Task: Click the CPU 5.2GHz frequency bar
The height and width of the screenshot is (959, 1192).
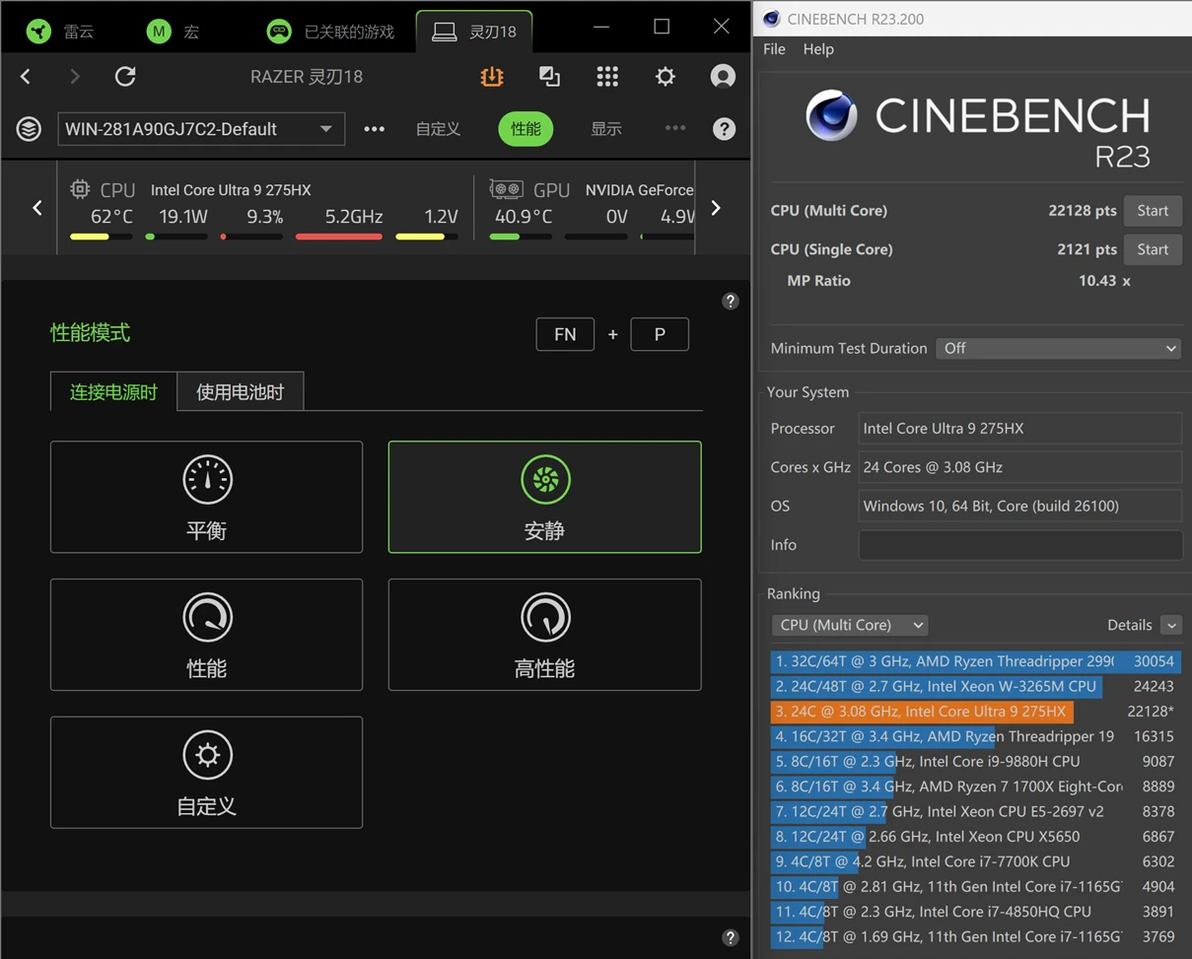Action: (x=339, y=236)
